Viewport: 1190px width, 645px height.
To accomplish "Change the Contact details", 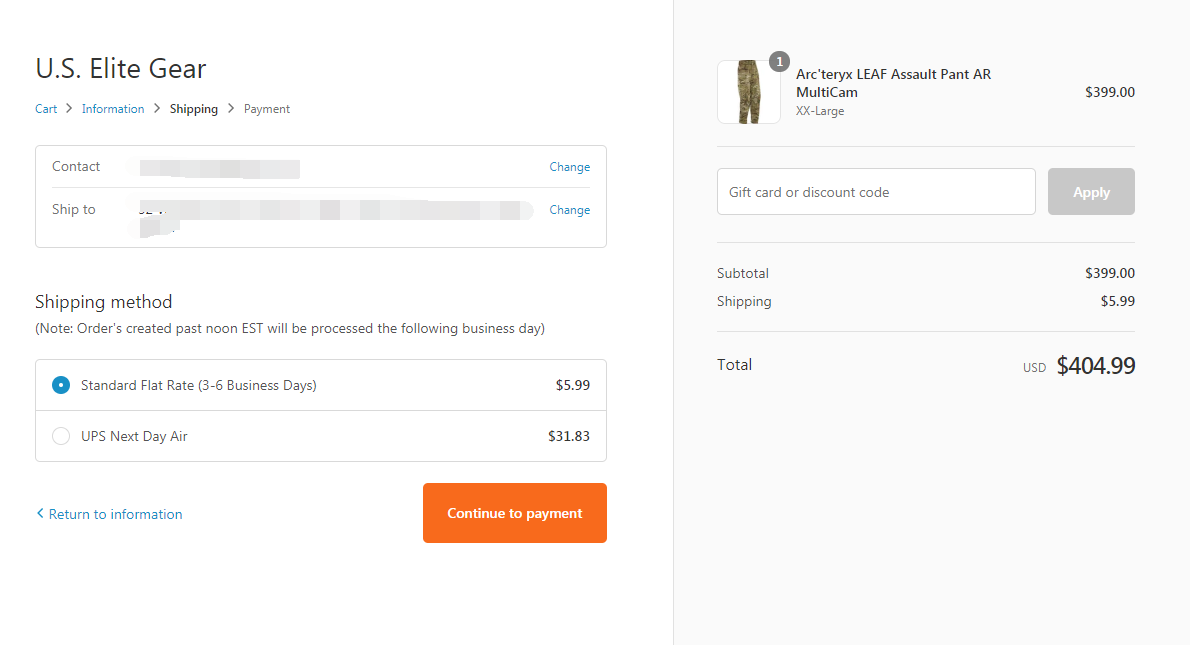I will tap(569, 167).
